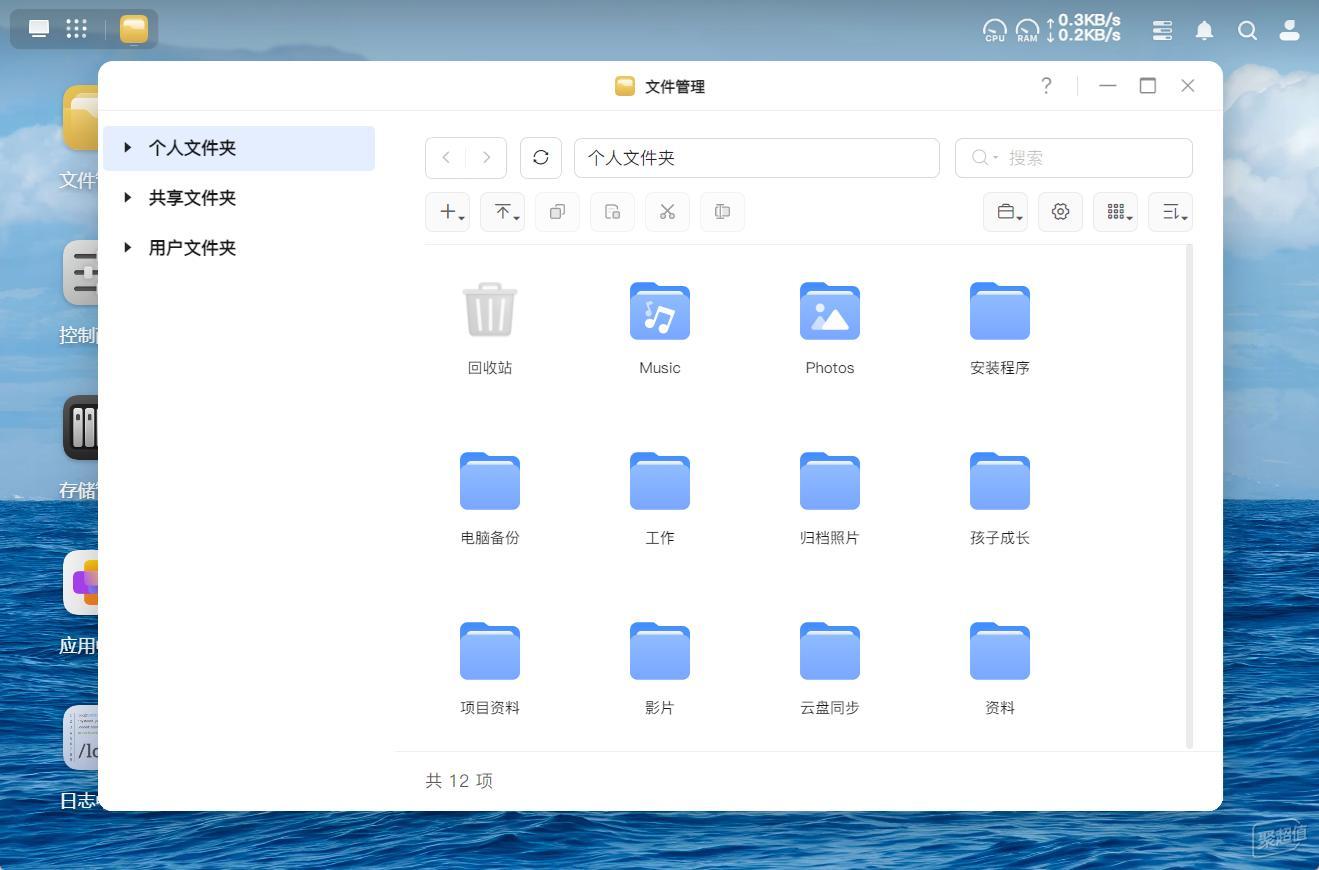The height and width of the screenshot is (870, 1319).
Task: Click the copy toolbar icon
Action: click(557, 212)
